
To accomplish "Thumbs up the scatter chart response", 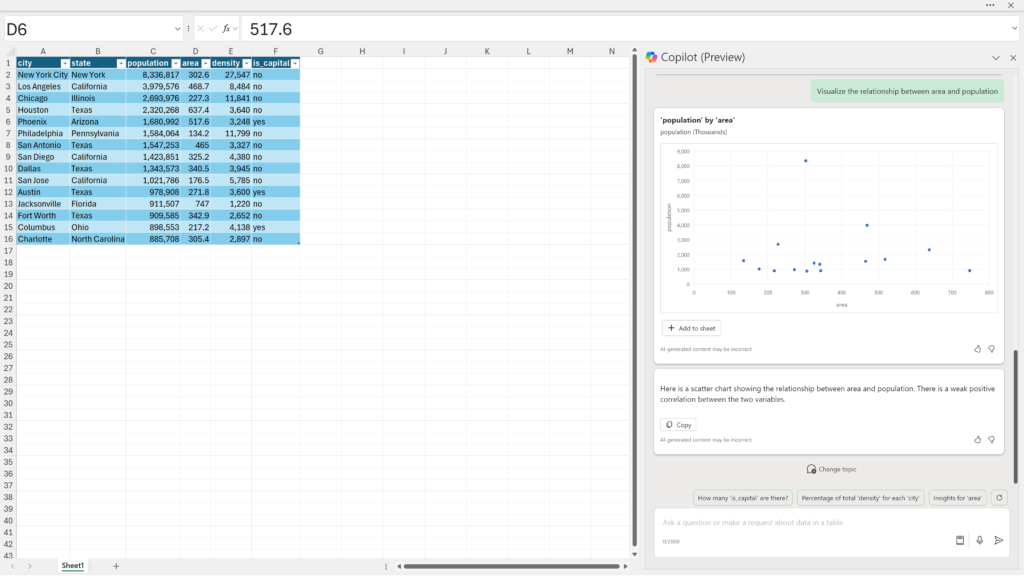I will pos(977,349).
